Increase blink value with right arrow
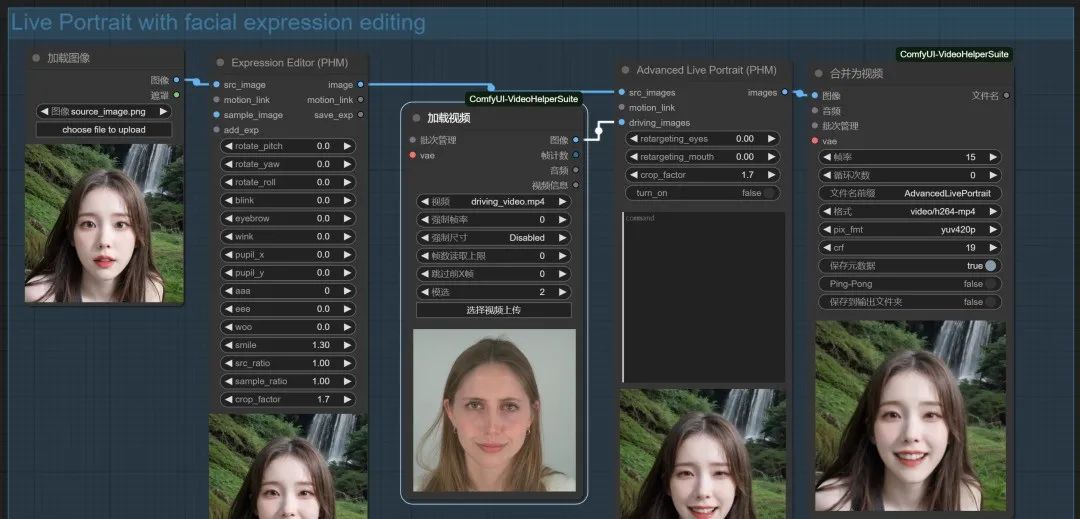The image size is (1080, 519). click(x=347, y=200)
